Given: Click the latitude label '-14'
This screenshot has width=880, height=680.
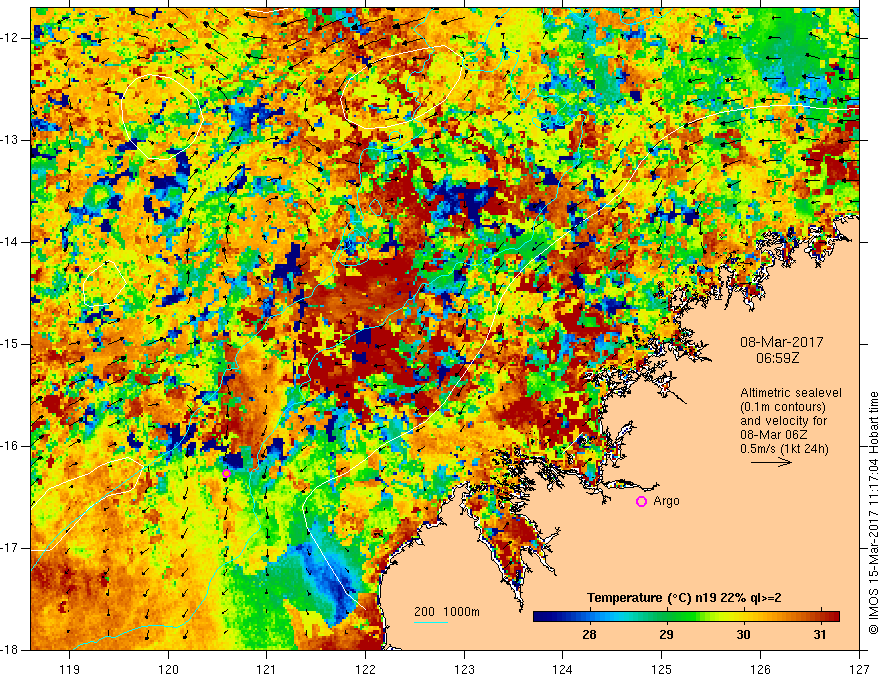Looking at the screenshot, I should (10, 242).
